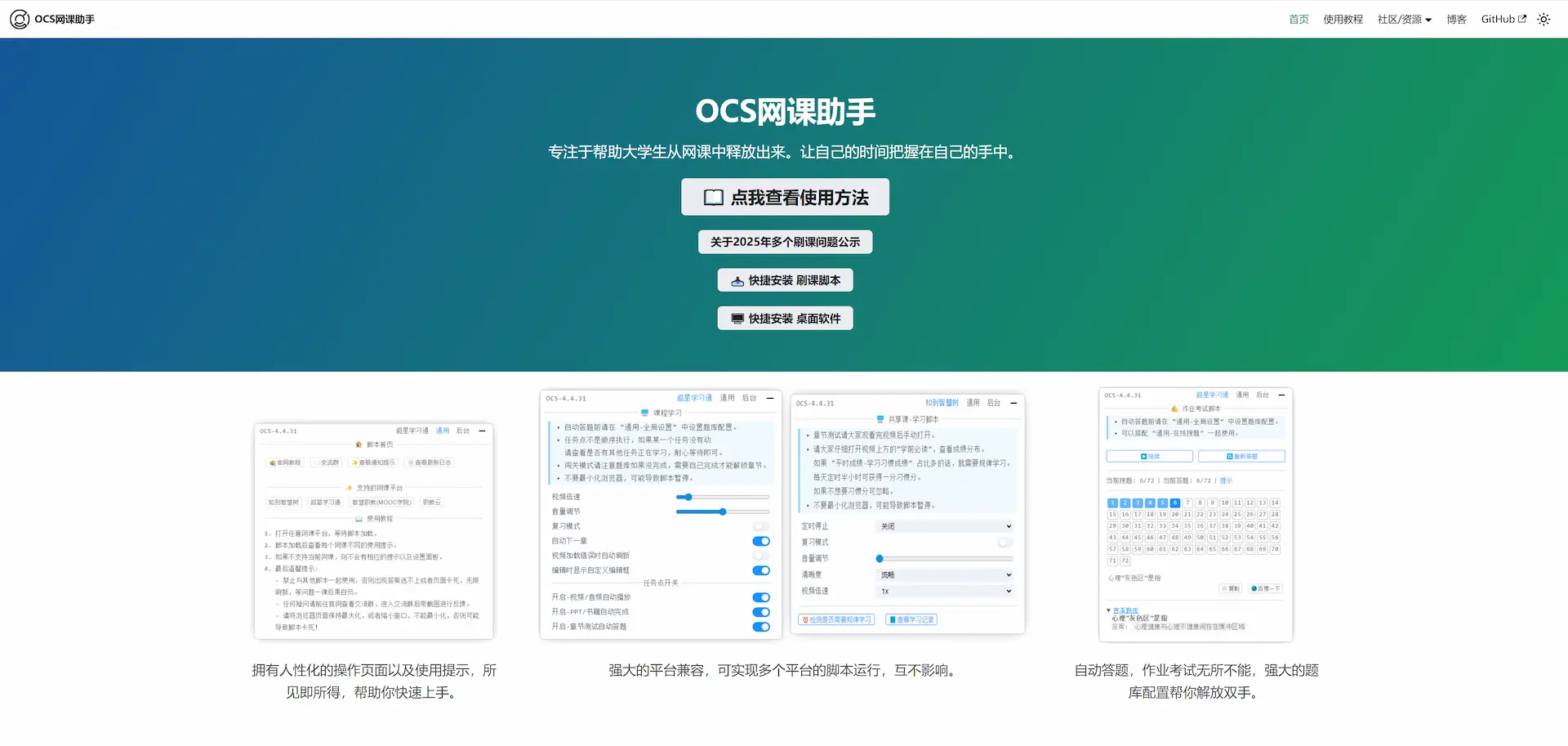Image resolution: width=1568 pixels, height=746 pixels.
Task: Toggle the dark mode sun icon
Action: click(x=1543, y=19)
